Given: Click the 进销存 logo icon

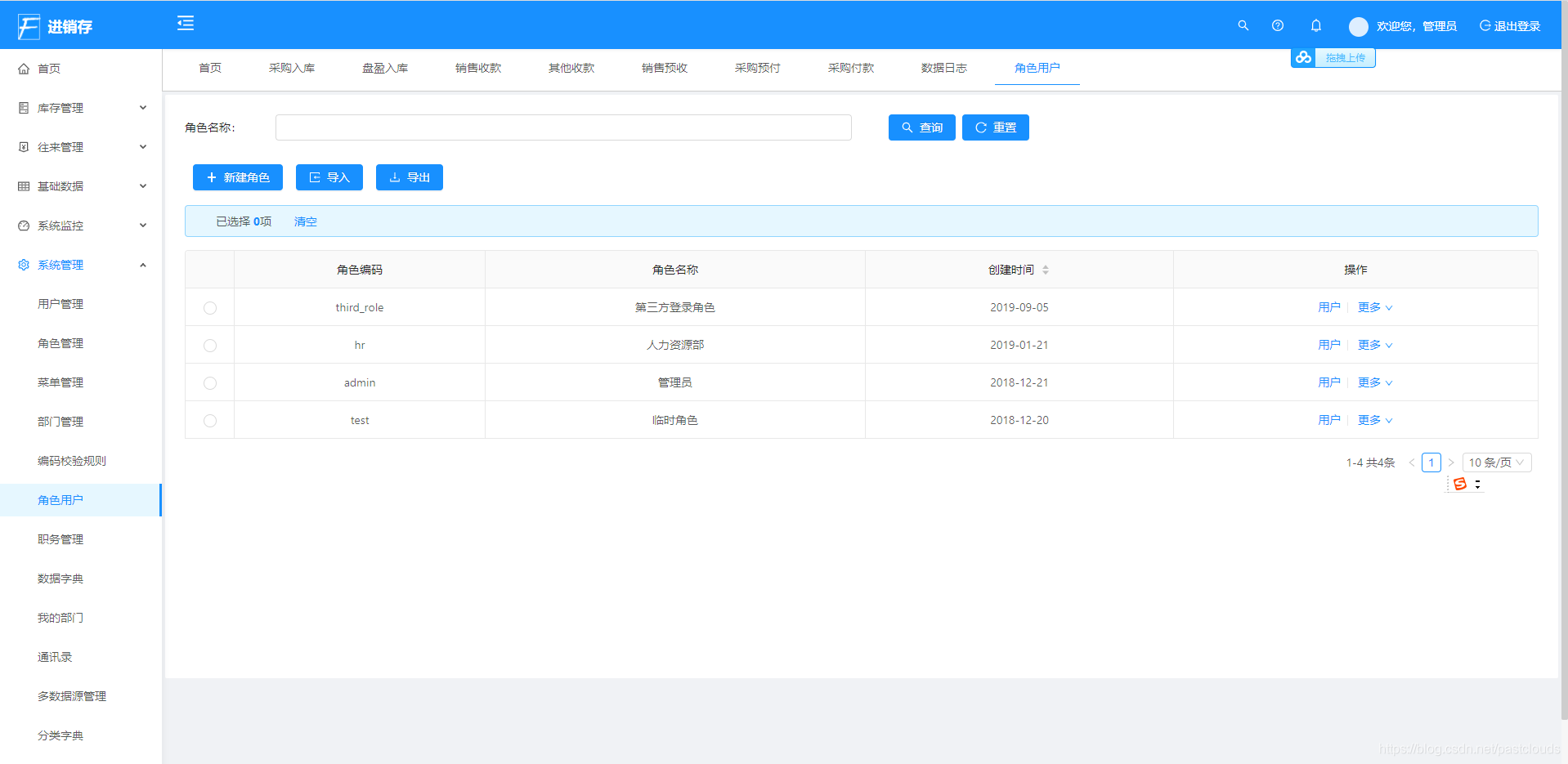Looking at the screenshot, I should (x=29, y=26).
